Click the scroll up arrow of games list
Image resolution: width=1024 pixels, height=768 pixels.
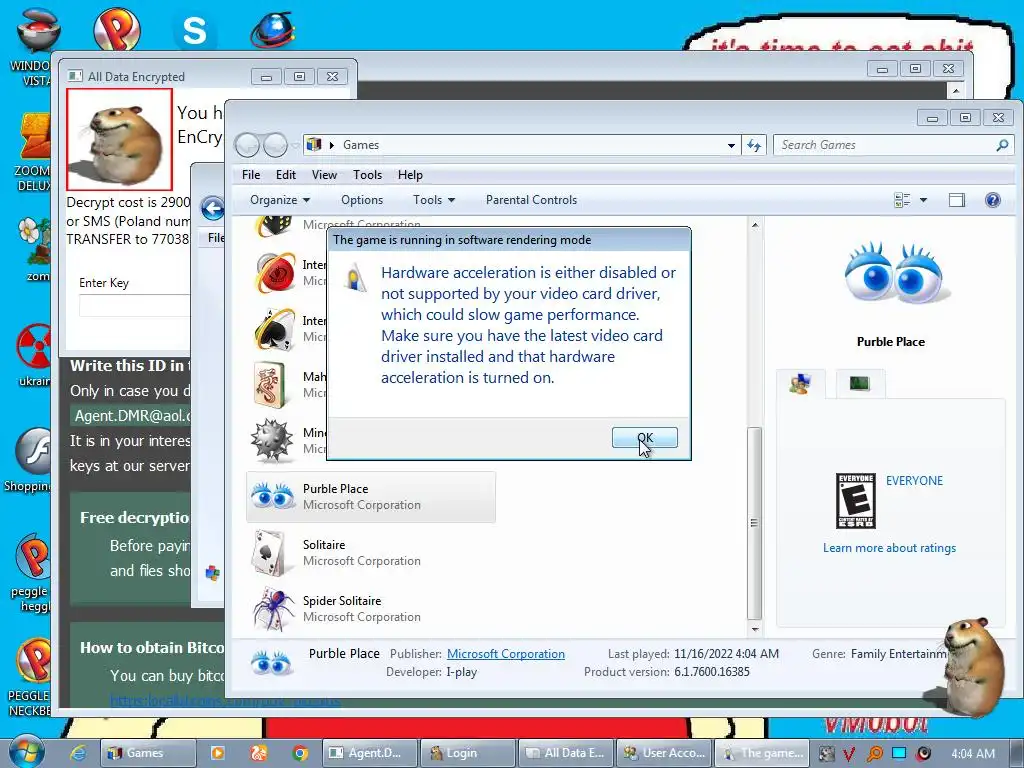[x=754, y=225]
